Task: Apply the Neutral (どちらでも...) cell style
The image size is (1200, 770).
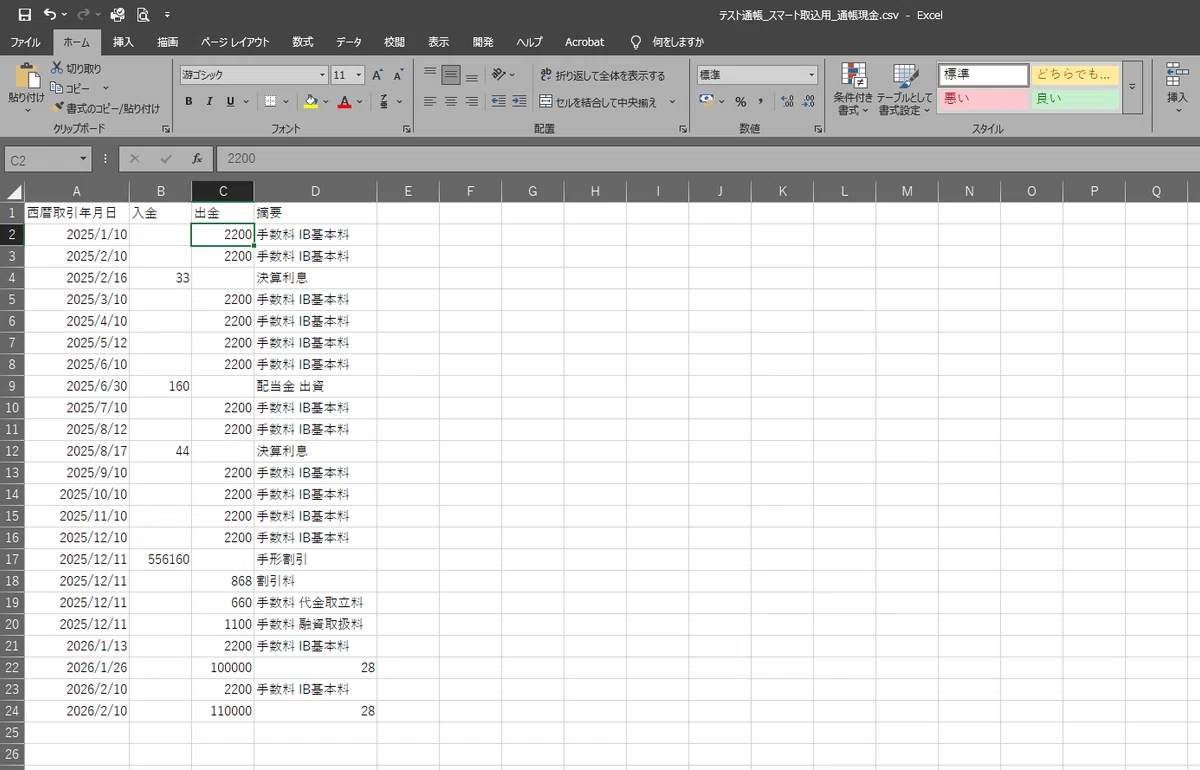Action: click(1075, 75)
